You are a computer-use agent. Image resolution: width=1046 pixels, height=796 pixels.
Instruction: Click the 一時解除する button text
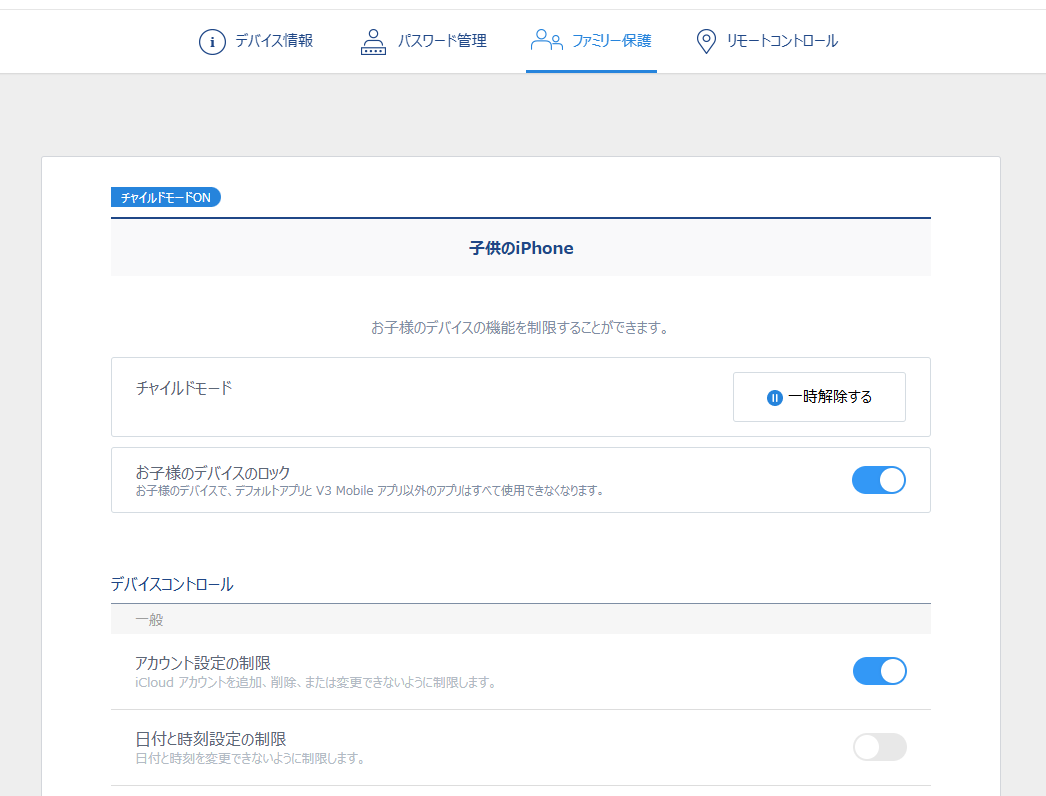coord(830,397)
